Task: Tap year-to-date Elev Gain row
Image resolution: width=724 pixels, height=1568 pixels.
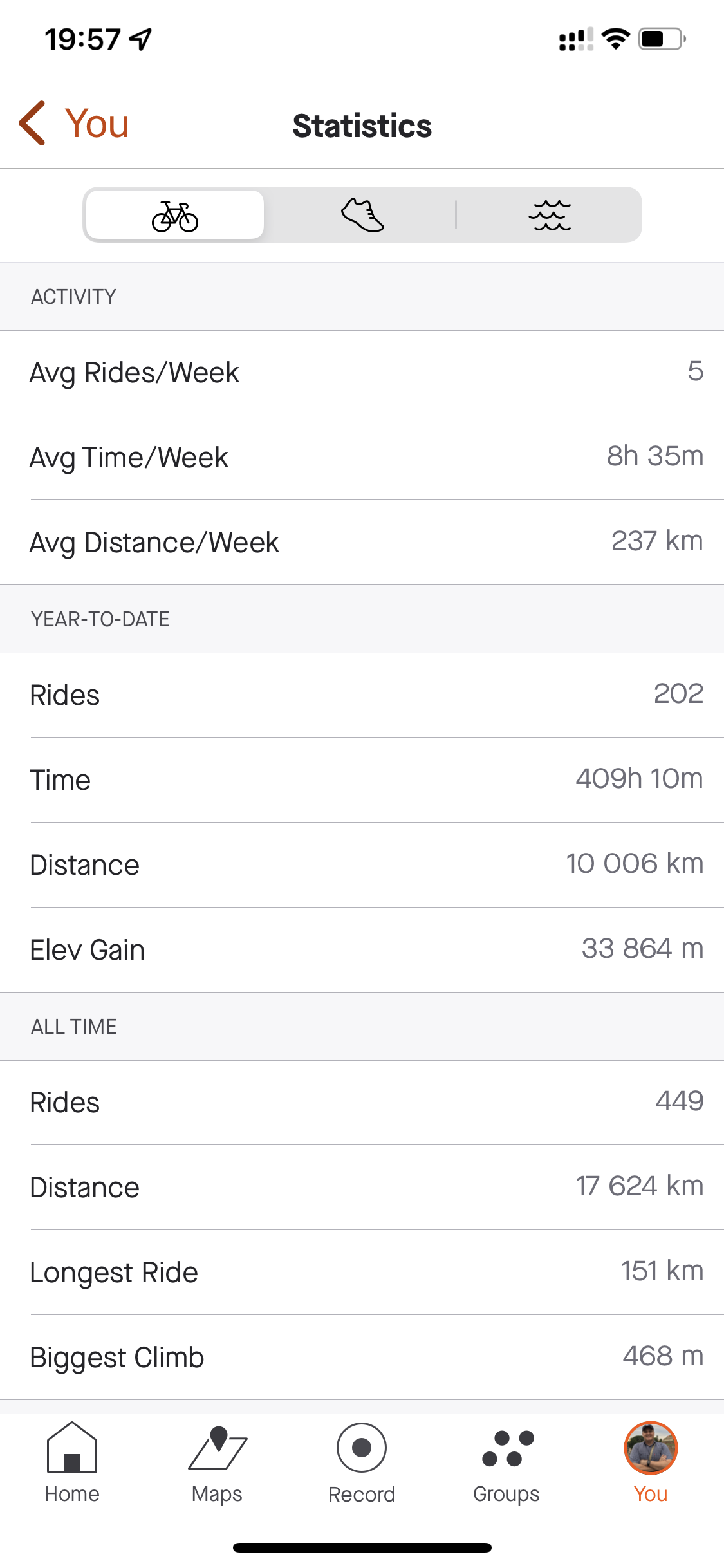Action: (362, 950)
